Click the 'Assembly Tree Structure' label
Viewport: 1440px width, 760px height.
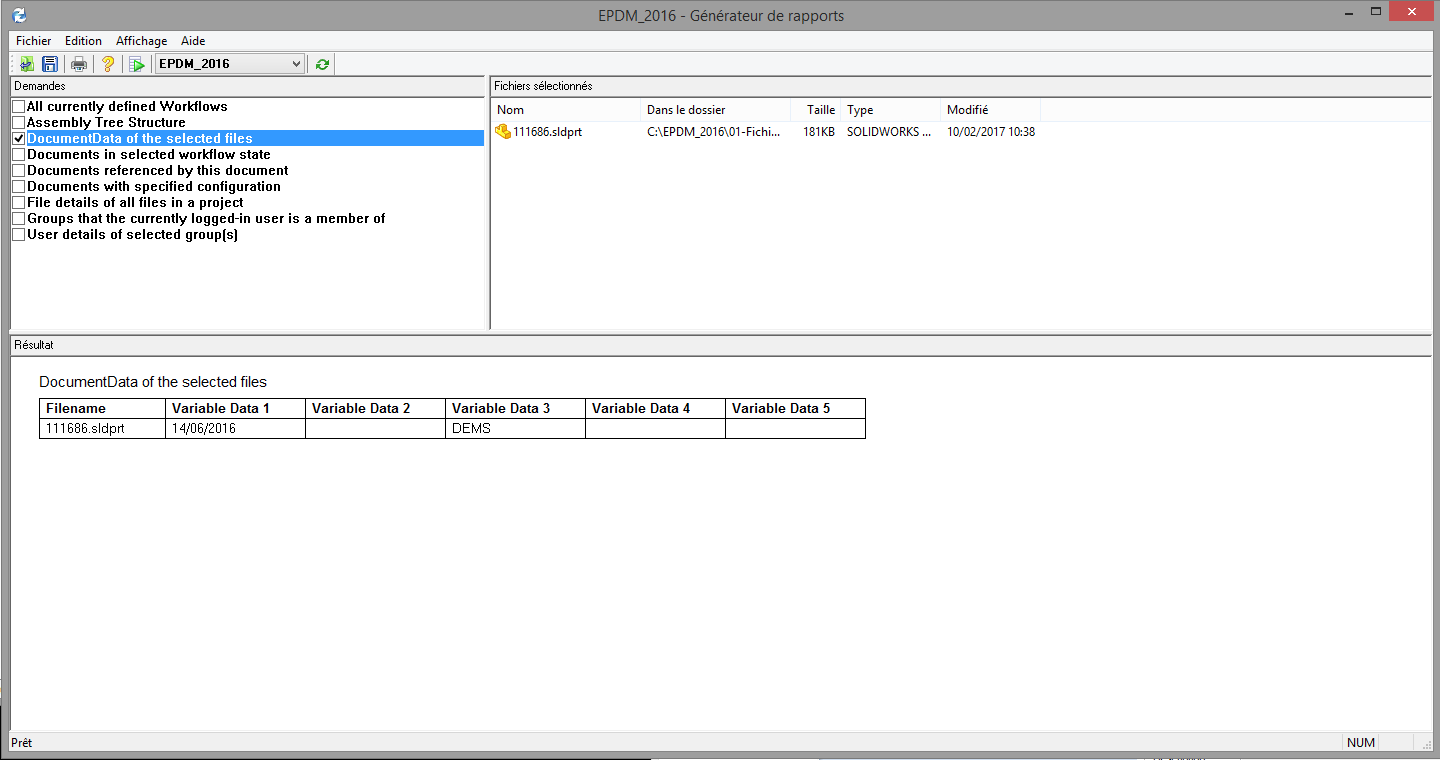click(106, 123)
